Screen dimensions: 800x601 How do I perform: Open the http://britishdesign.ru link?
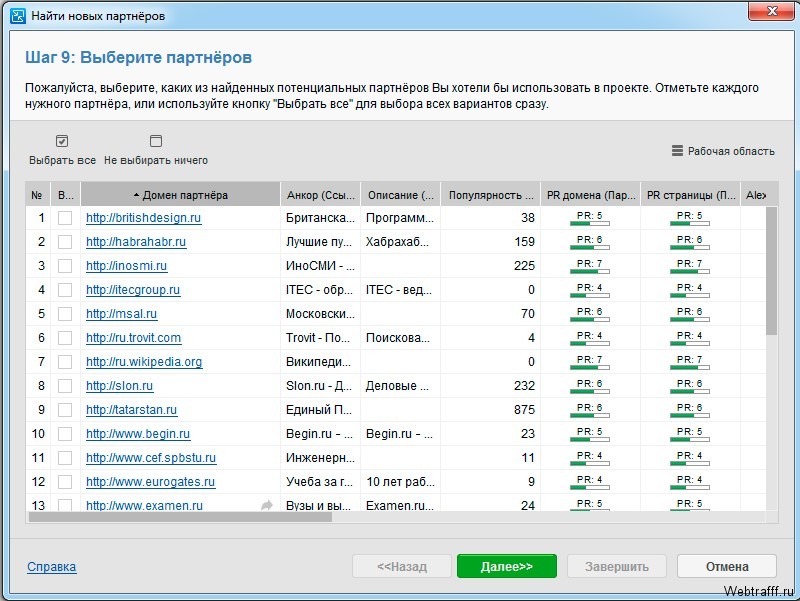click(x=143, y=218)
